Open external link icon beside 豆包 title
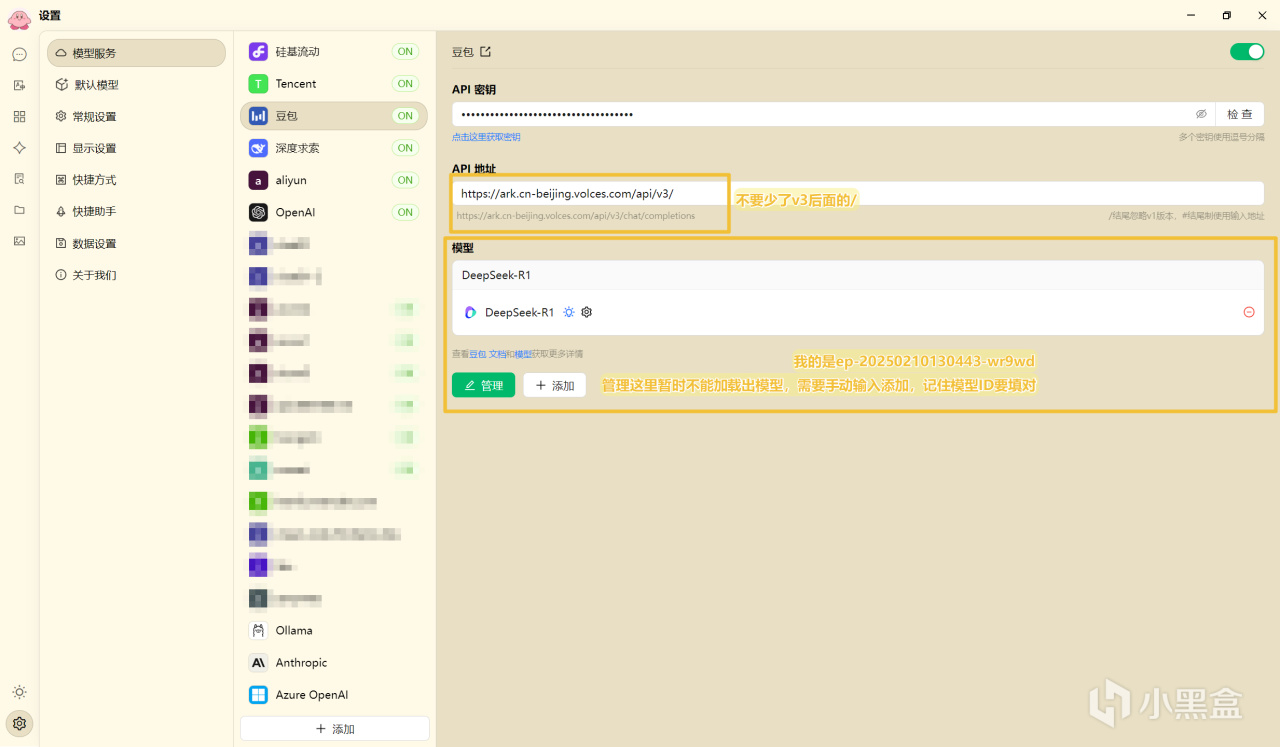Viewport: 1280px width, 747px height. (x=486, y=52)
